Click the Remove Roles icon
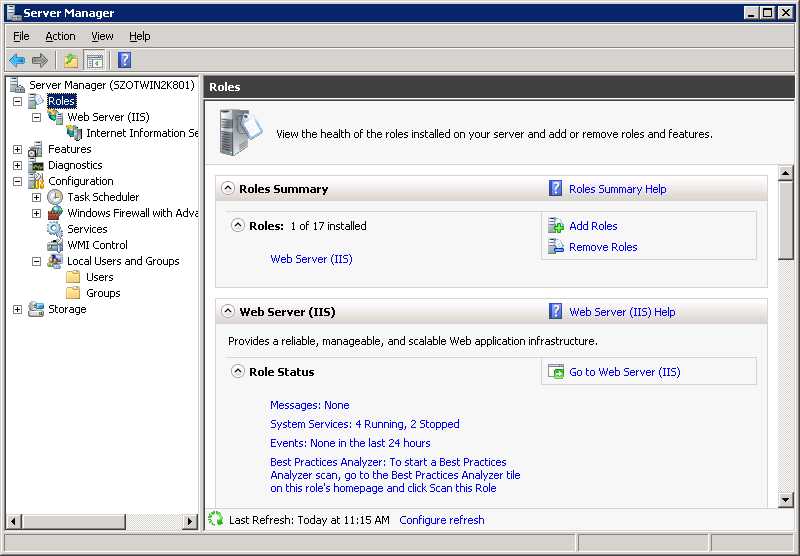The height and width of the screenshot is (556, 800). pos(556,247)
